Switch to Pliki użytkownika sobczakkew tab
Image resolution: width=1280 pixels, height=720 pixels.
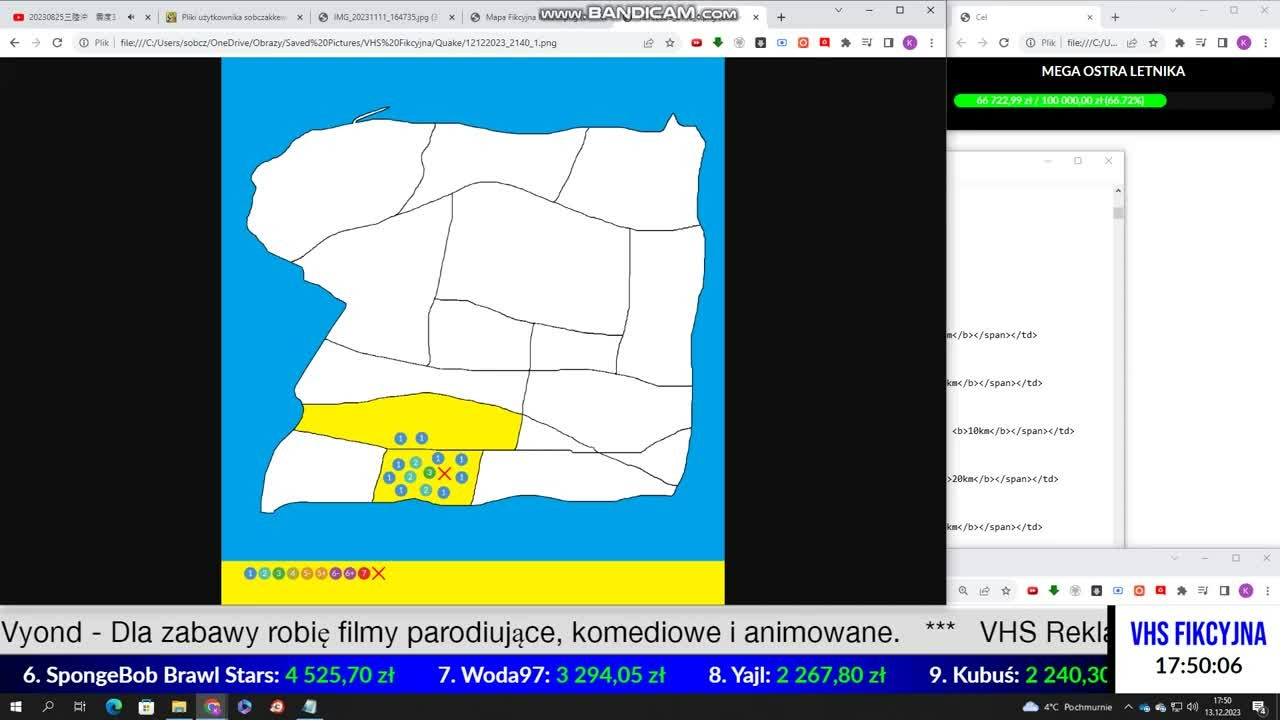tap(233, 17)
